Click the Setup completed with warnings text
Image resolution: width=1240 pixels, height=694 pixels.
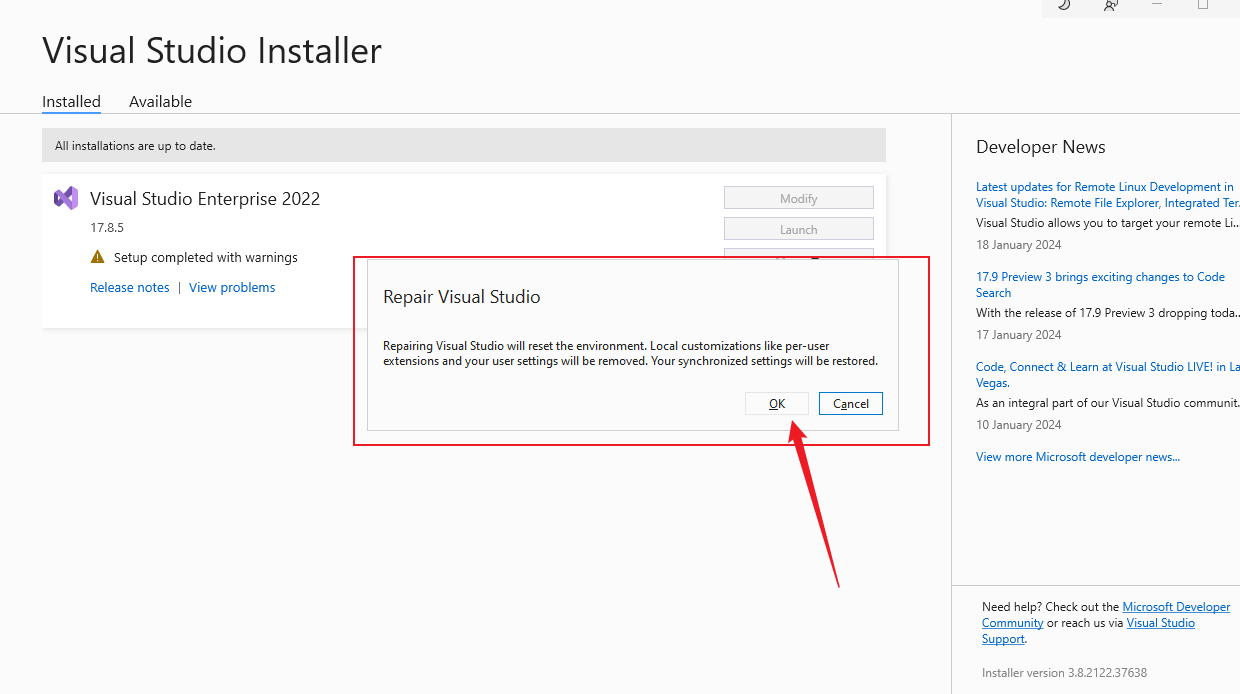tap(206, 257)
